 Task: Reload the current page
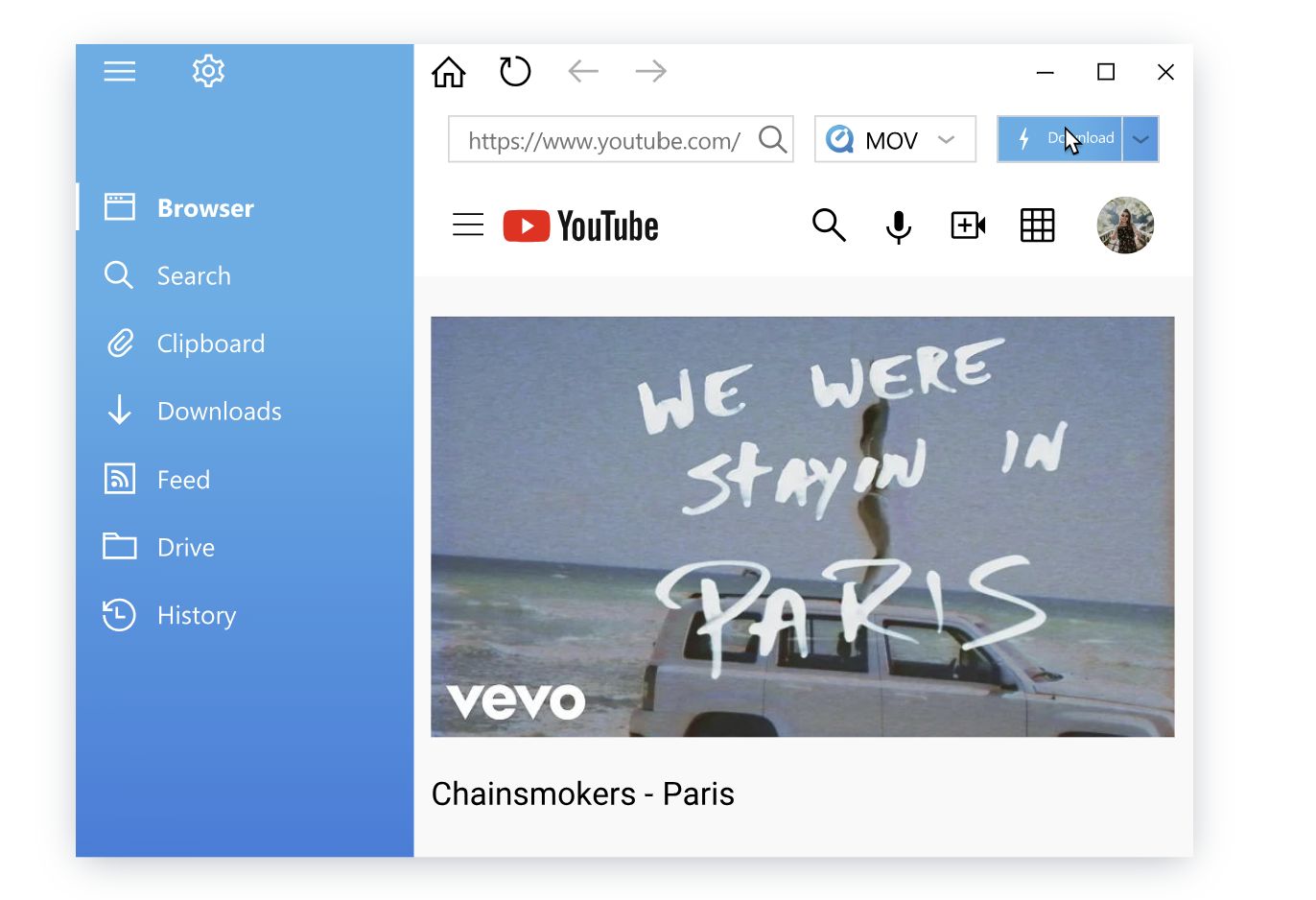pos(515,71)
